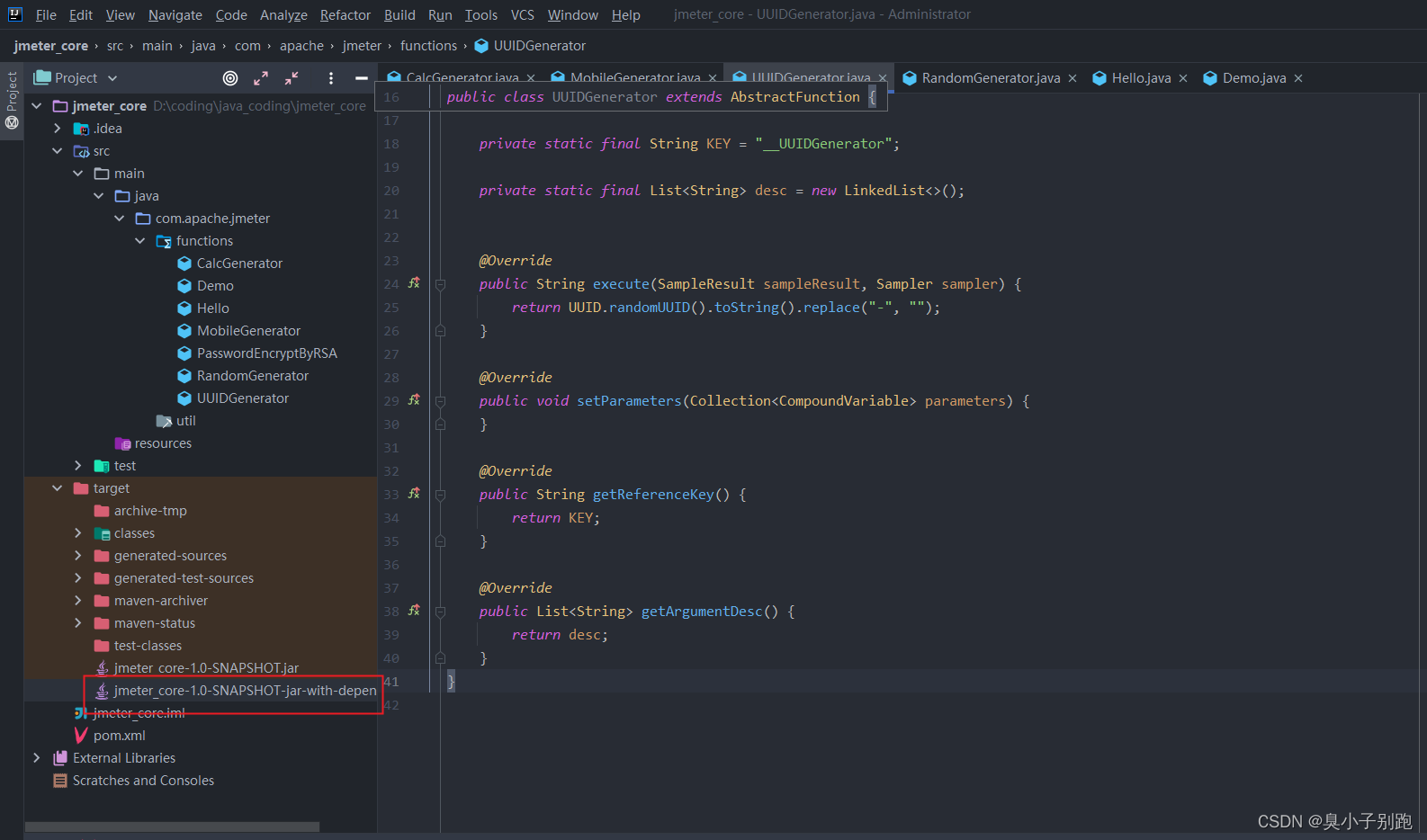Open the Navigate menu
The width and height of the screenshot is (1427, 840).
175,14
